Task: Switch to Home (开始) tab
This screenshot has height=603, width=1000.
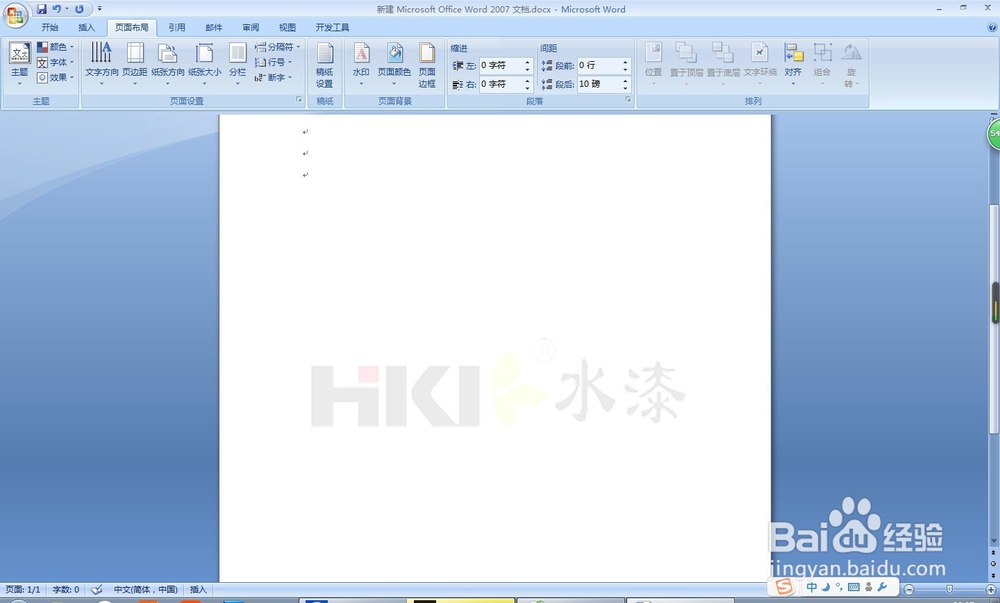Action: point(50,27)
